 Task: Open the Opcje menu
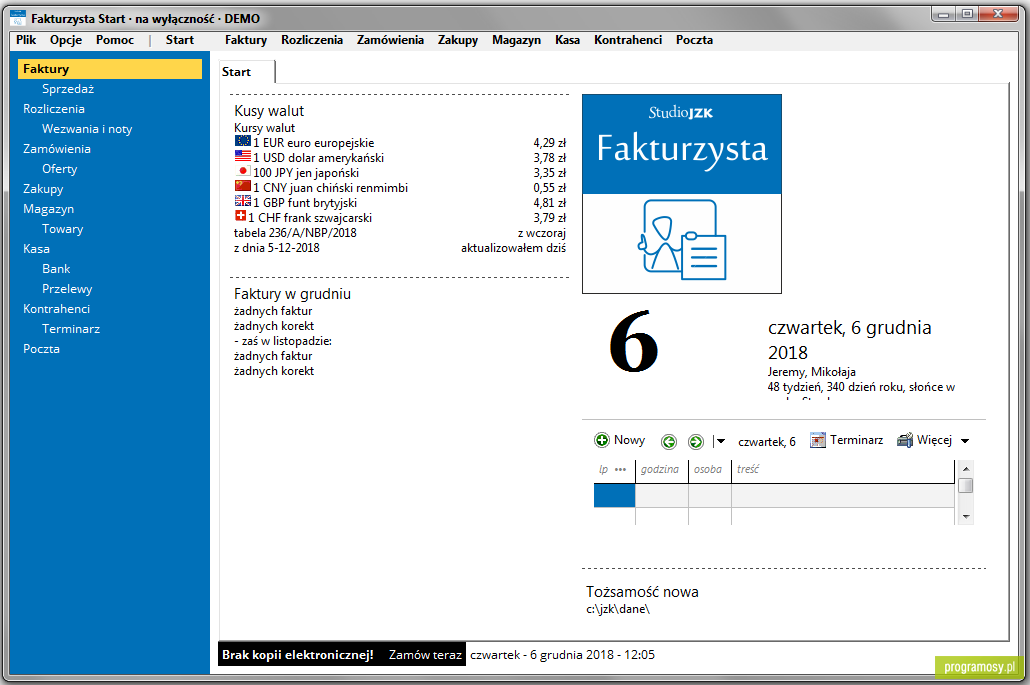click(66, 40)
